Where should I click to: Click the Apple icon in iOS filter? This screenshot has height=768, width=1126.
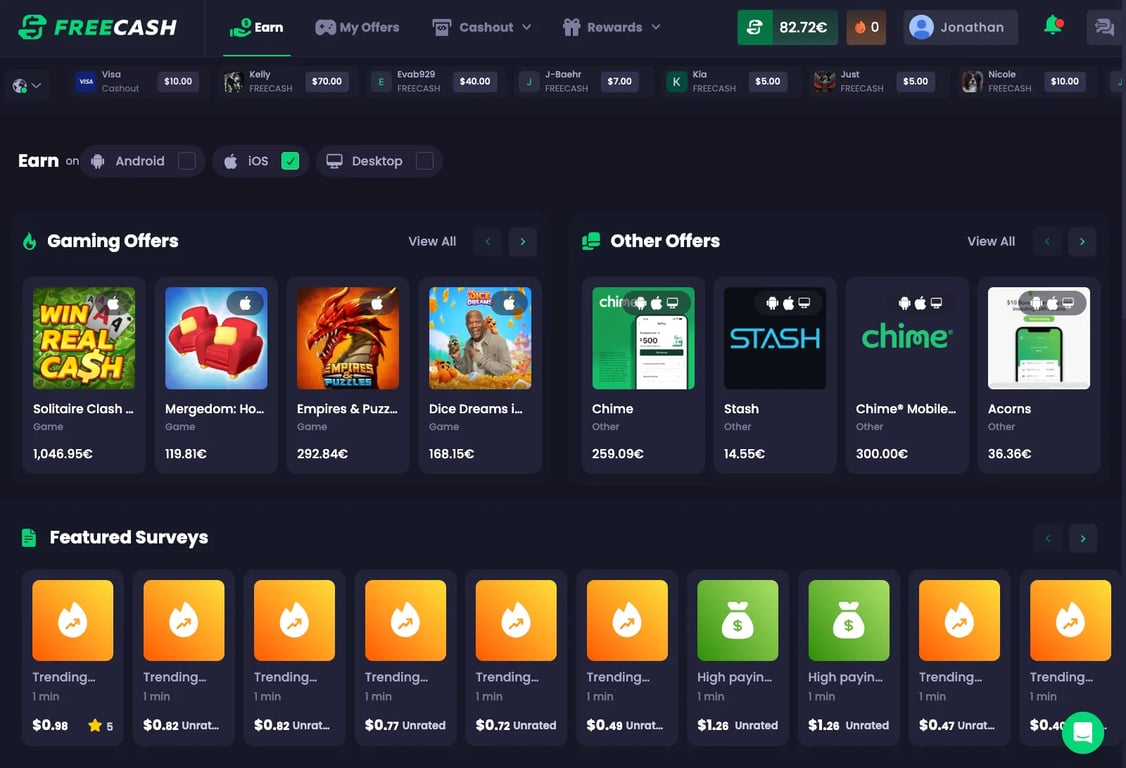[x=231, y=161]
